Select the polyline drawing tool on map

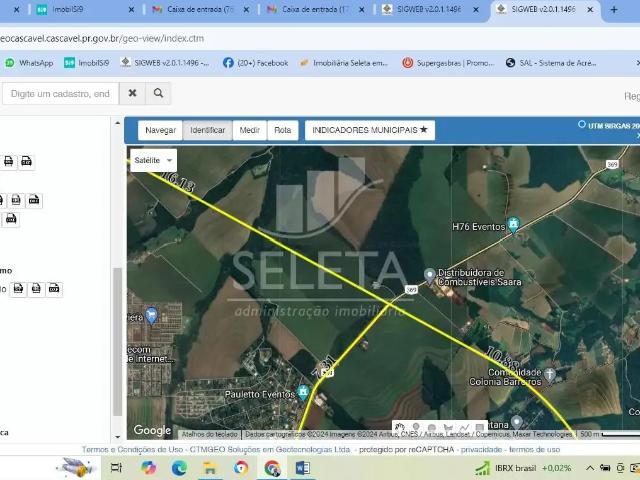point(464,428)
